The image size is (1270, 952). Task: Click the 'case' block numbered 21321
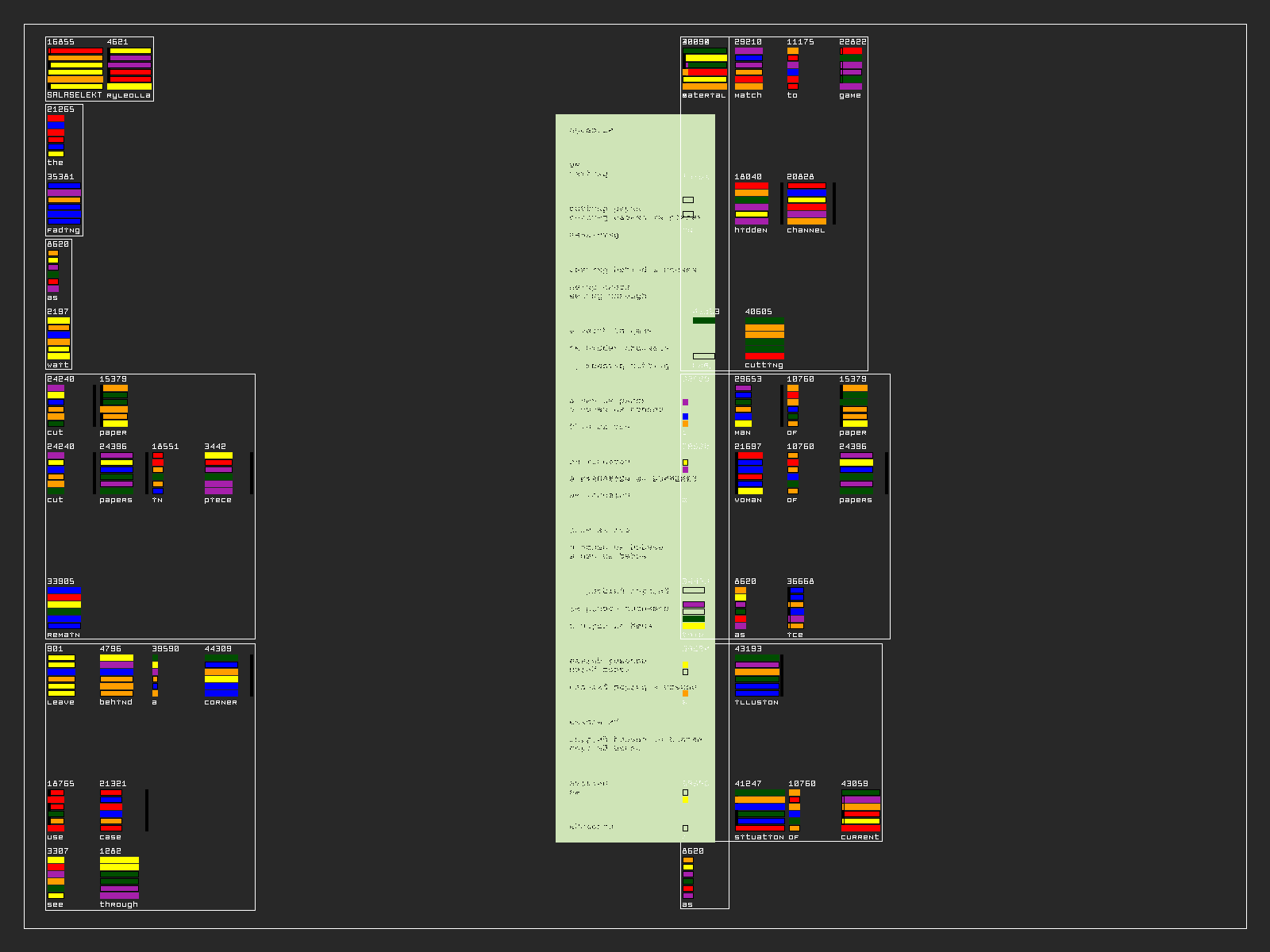pyautogui.click(x=111, y=810)
